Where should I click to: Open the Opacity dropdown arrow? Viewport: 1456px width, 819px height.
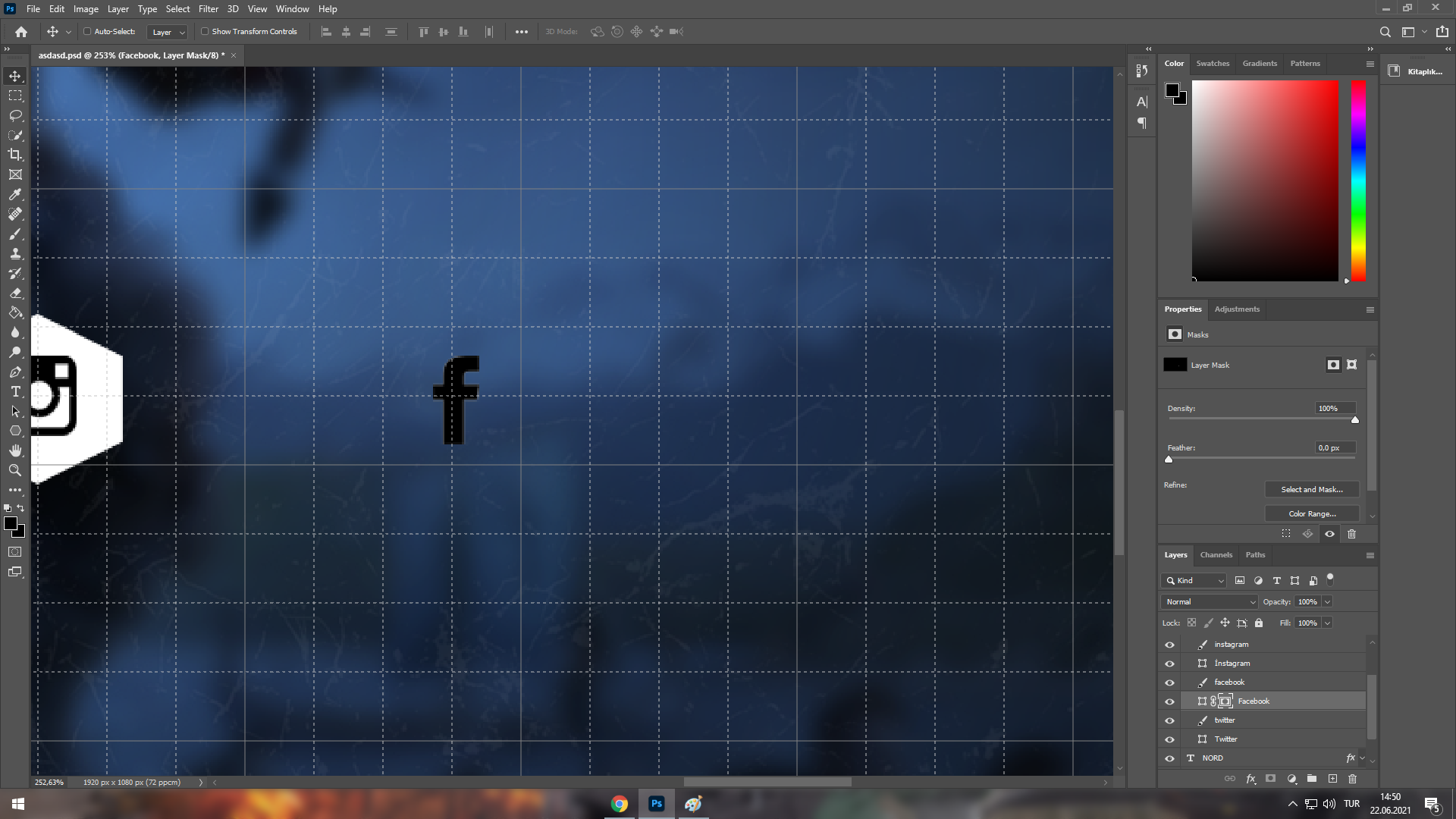point(1327,601)
